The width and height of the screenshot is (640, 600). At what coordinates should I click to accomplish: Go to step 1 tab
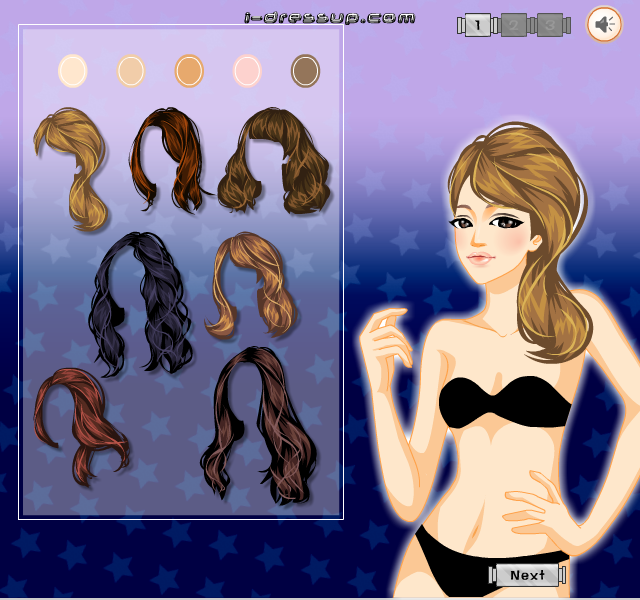477,25
